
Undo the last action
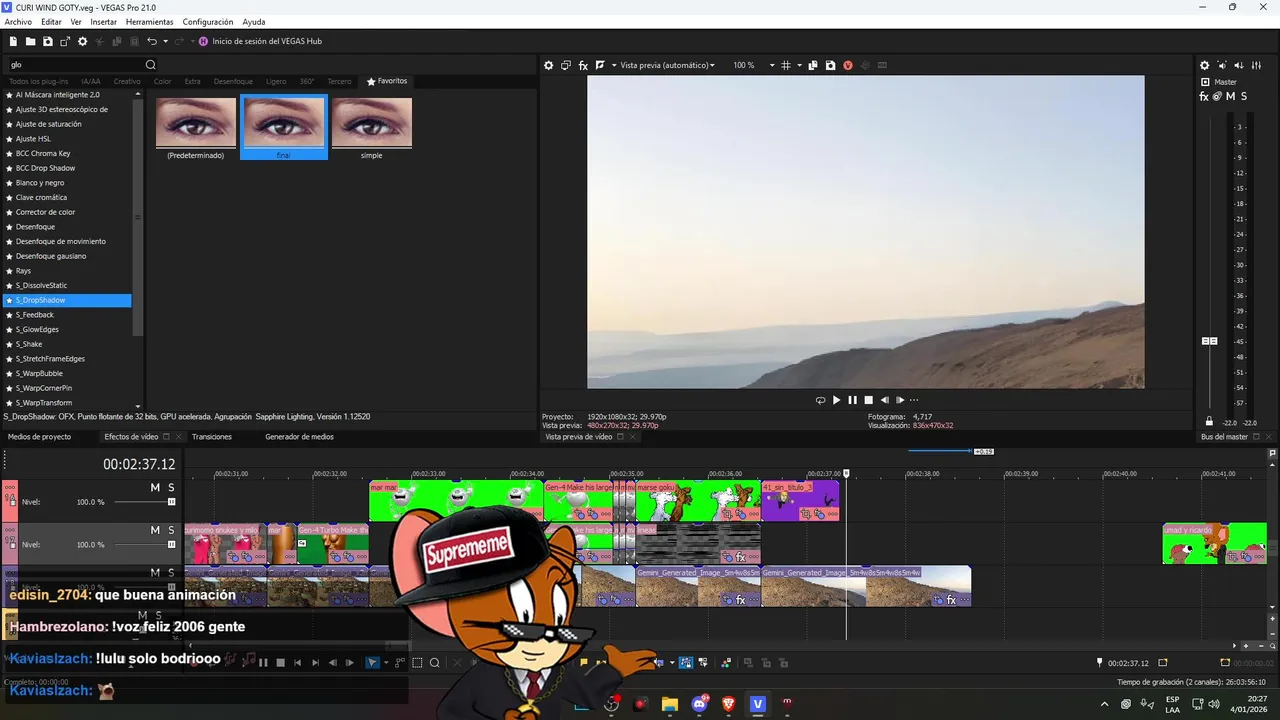point(152,41)
